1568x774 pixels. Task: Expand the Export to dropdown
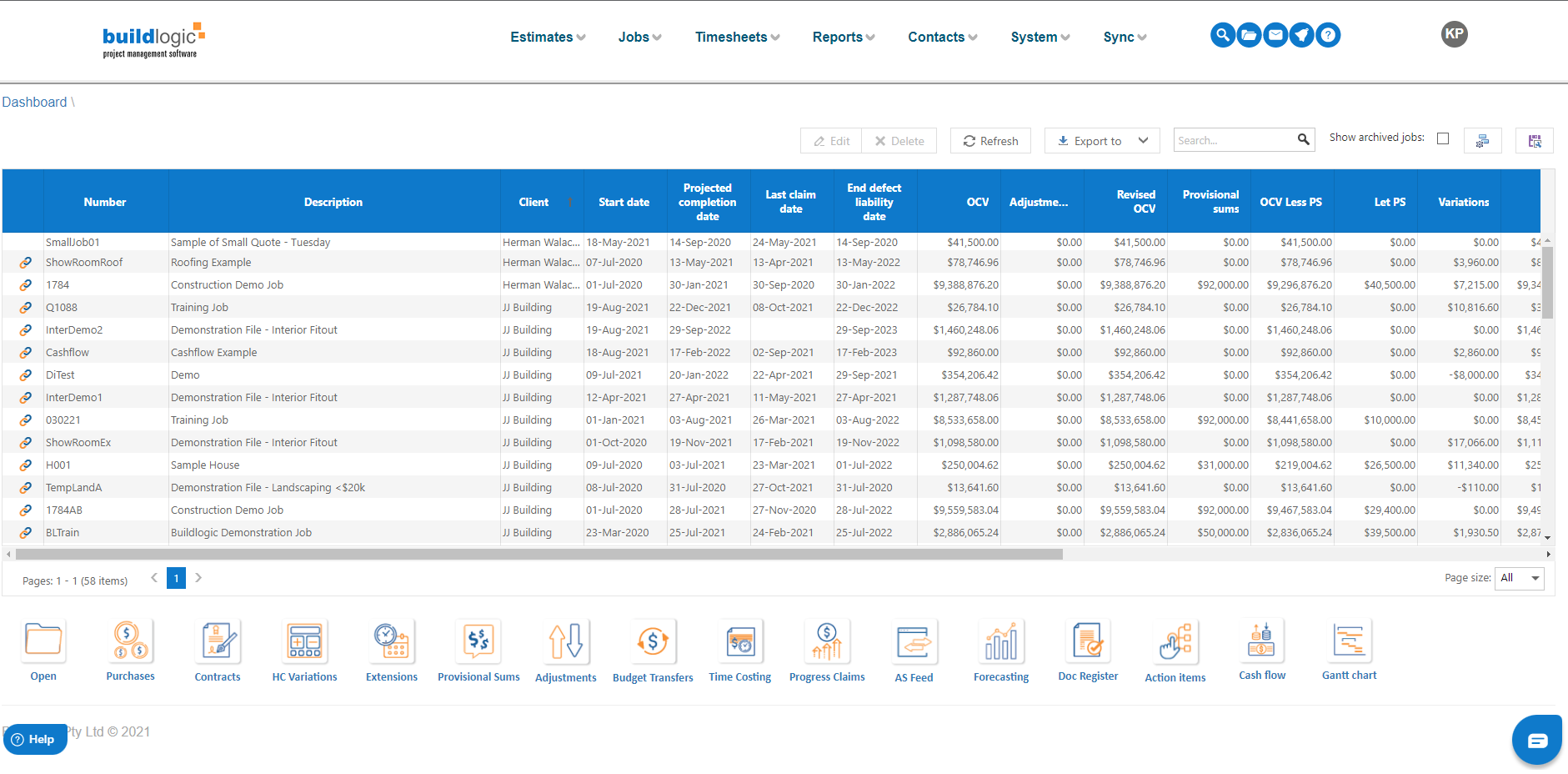coord(1102,140)
